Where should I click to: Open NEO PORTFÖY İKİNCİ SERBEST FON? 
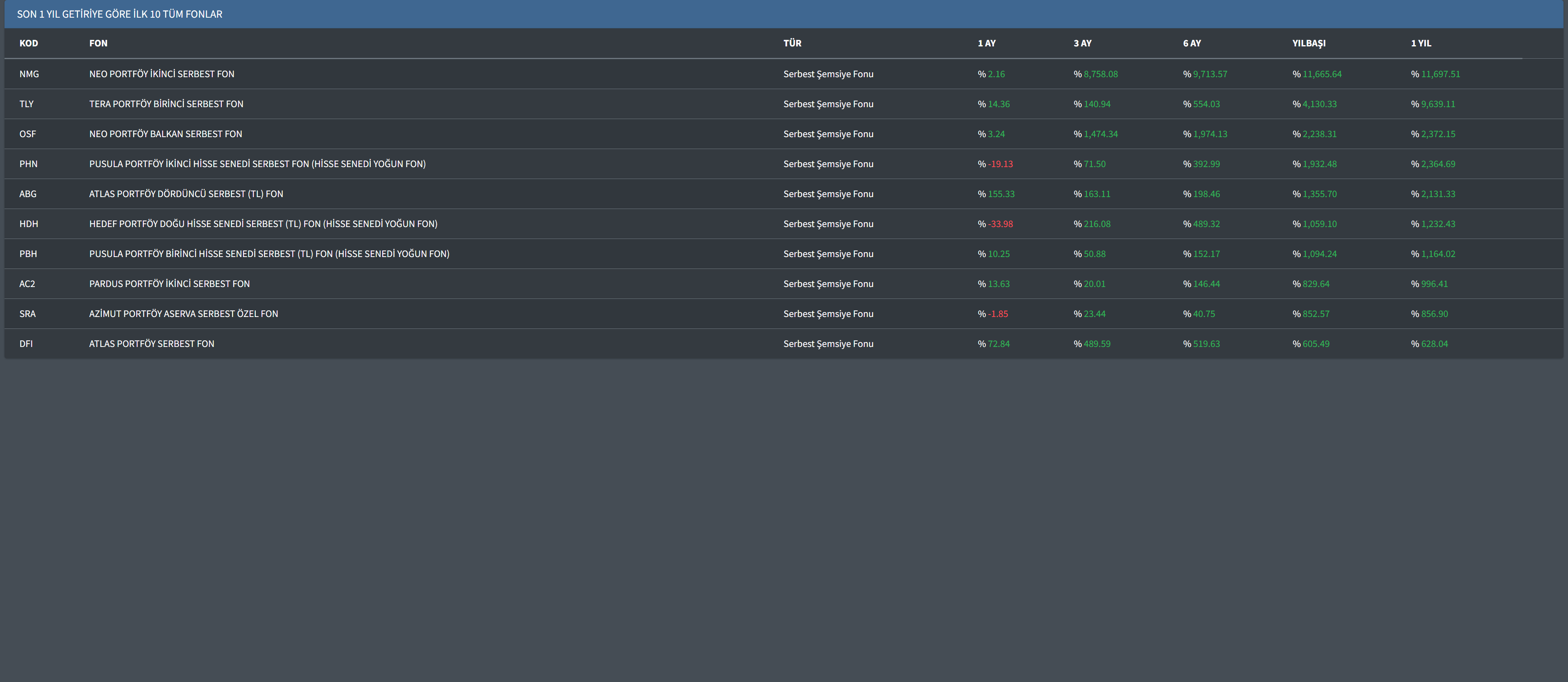pos(161,74)
